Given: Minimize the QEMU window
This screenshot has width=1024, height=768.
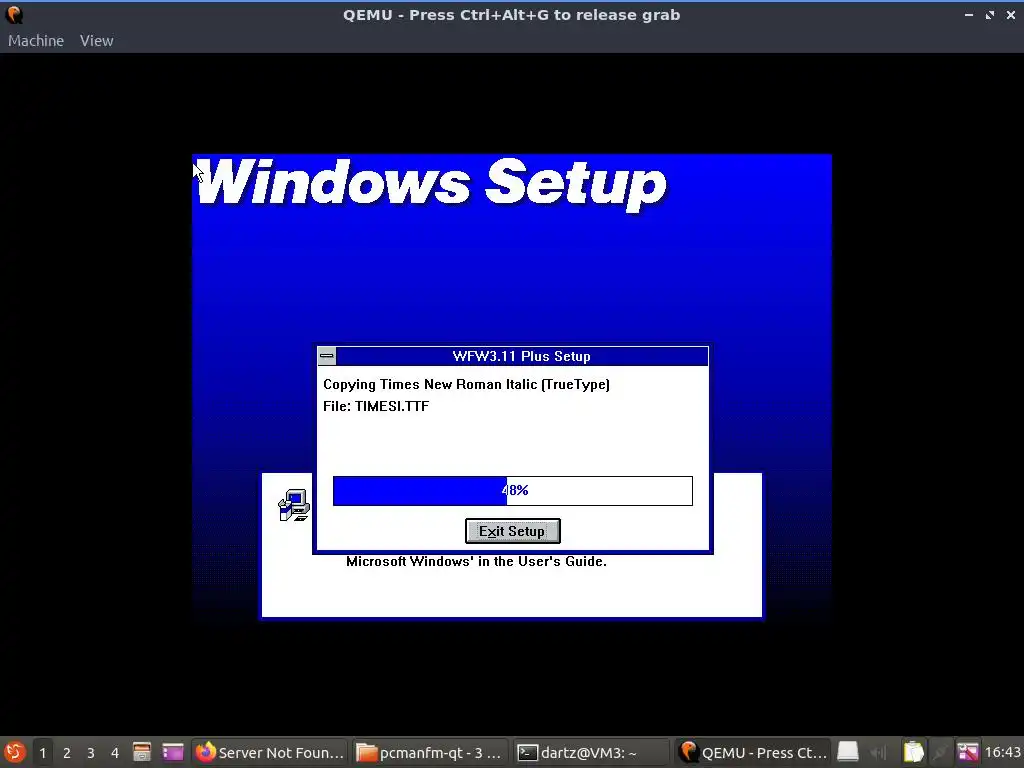Looking at the screenshot, I should pyautogui.click(x=968, y=14).
